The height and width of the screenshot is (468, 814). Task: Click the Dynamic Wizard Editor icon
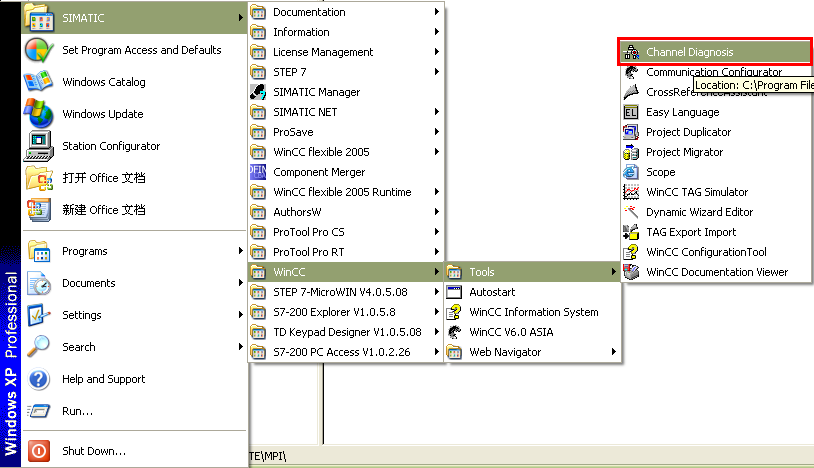click(631, 212)
